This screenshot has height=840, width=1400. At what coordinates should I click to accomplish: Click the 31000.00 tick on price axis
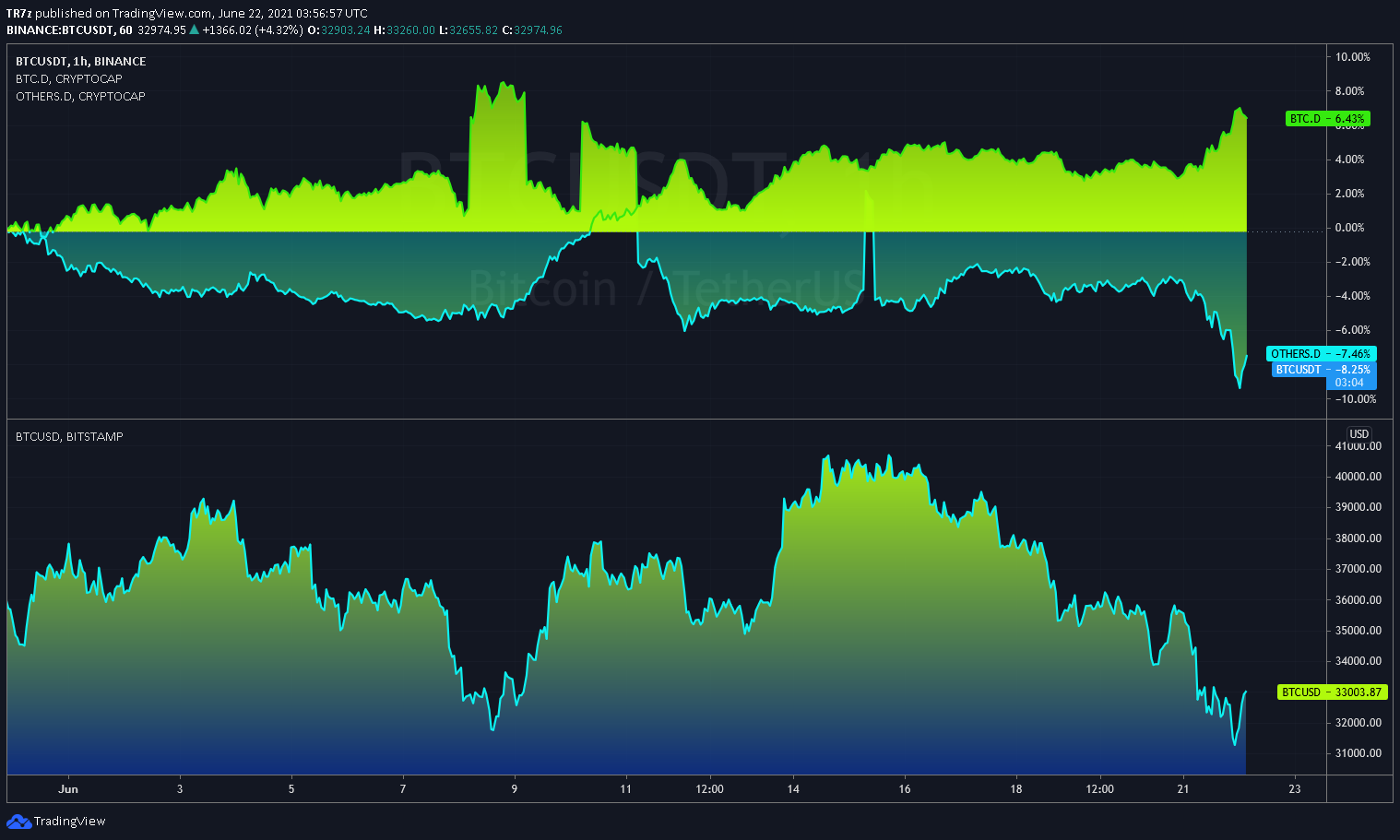click(x=1358, y=753)
